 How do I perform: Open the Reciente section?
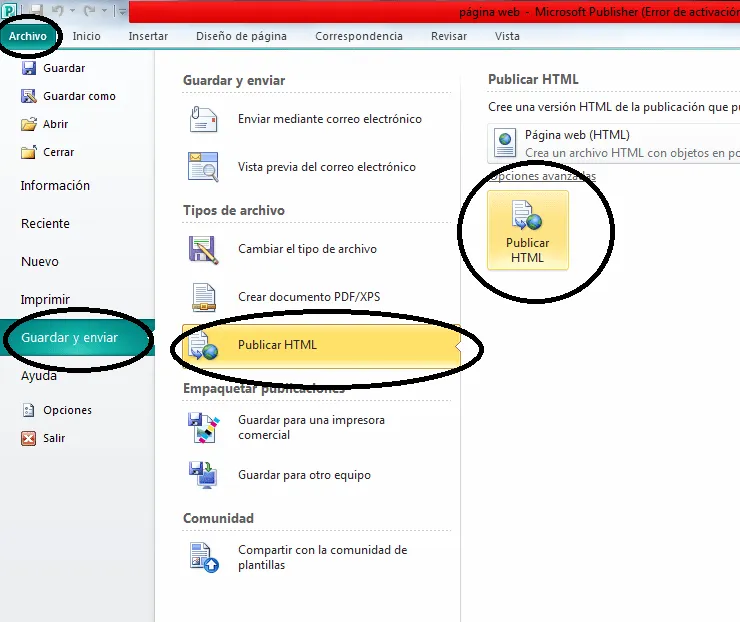(45, 223)
